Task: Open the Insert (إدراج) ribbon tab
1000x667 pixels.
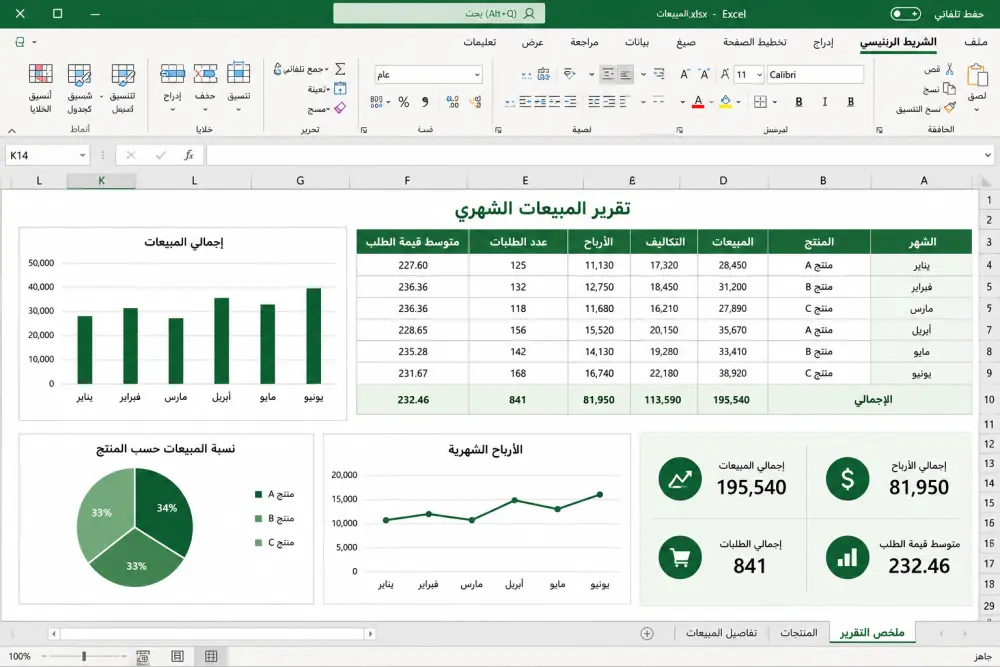Action: (x=823, y=42)
